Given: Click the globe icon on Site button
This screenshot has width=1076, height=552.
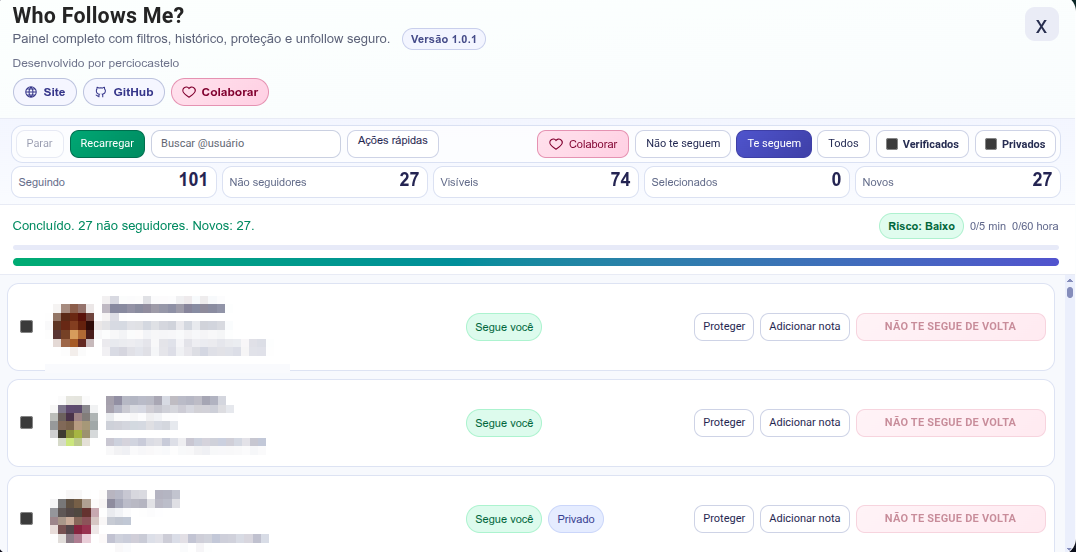Looking at the screenshot, I should [31, 92].
